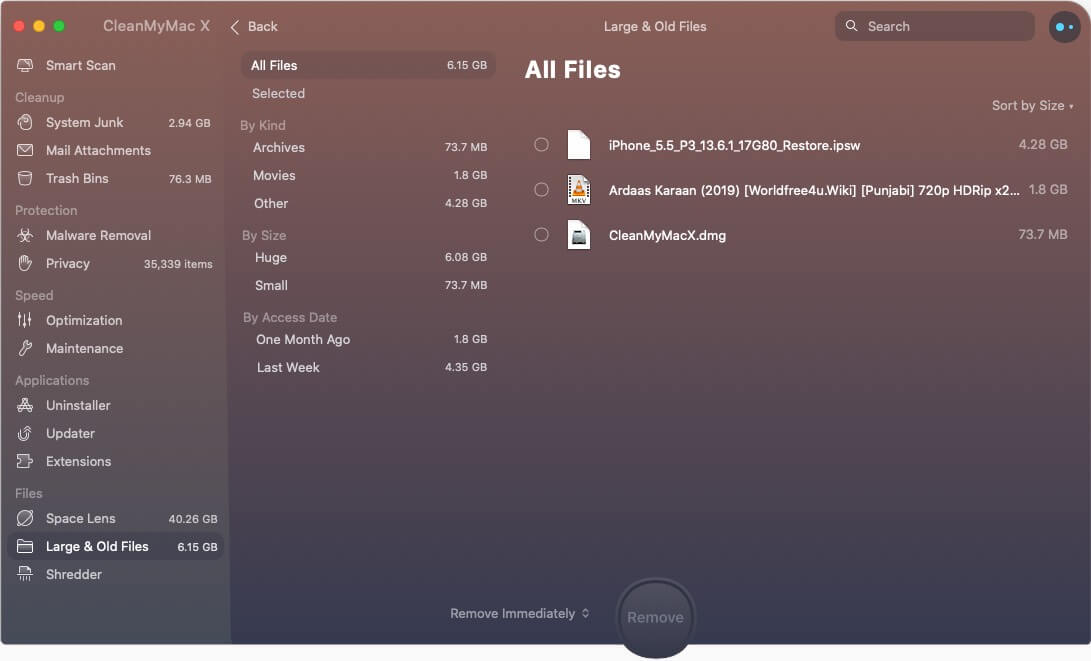Screen dimensions: 1091x661
Task: Click the Trash Bins bucket icon
Action: point(25,178)
